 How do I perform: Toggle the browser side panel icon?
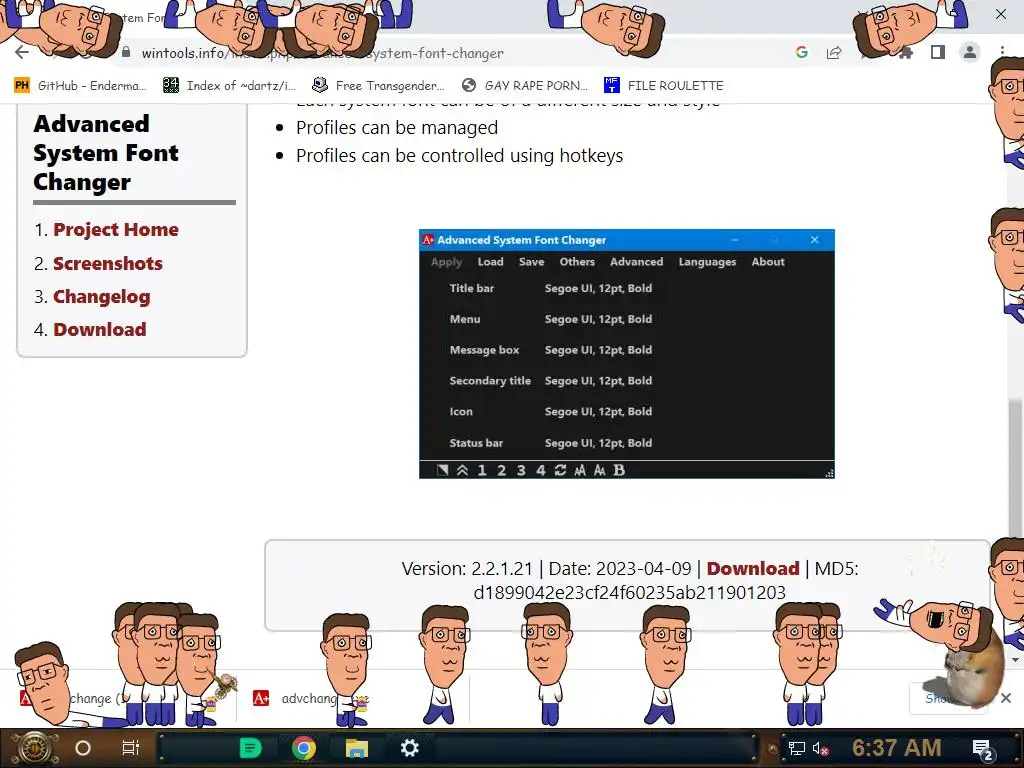tap(938, 52)
